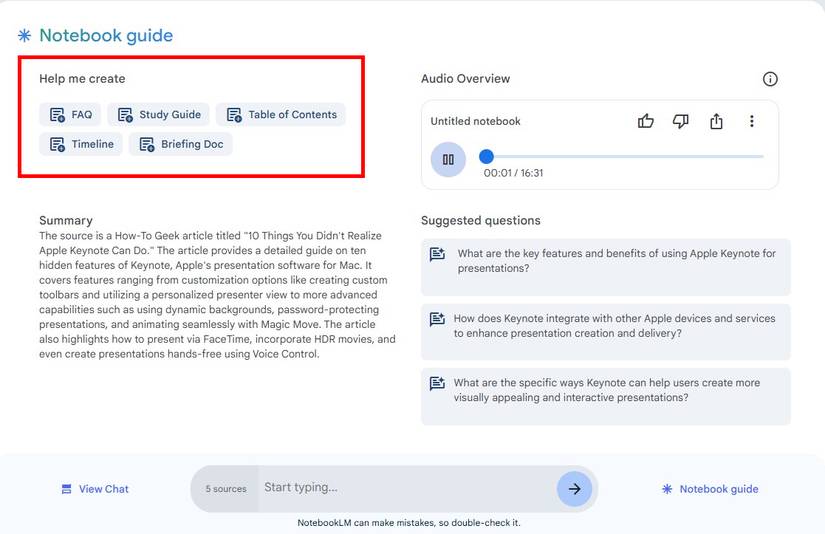Select the key features and benefits question
Screen dimensions: 825x534
coord(605,261)
